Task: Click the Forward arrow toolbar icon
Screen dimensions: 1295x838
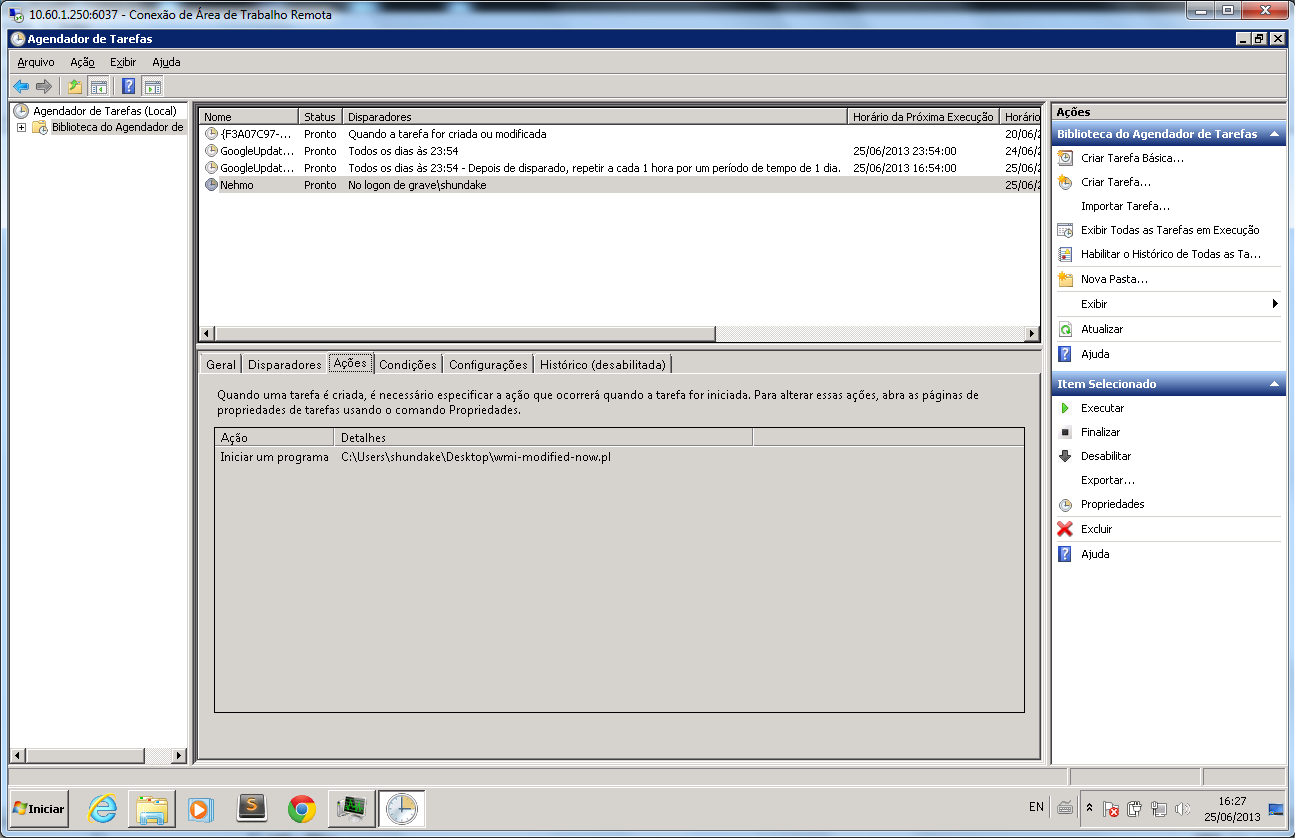Action: [43, 86]
